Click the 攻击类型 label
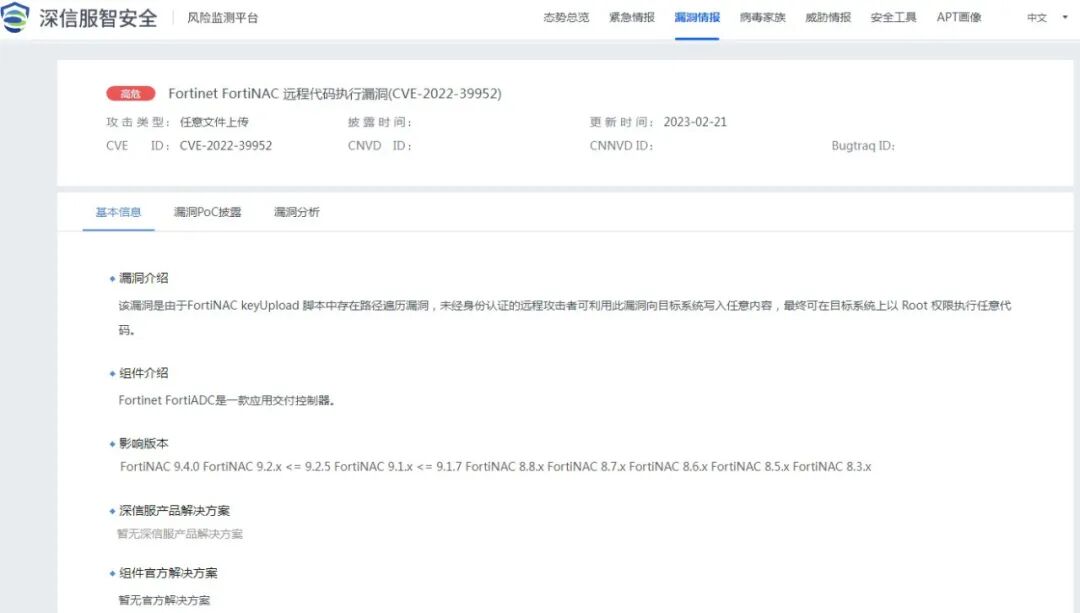The width and height of the screenshot is (1080, 613). 138,122
